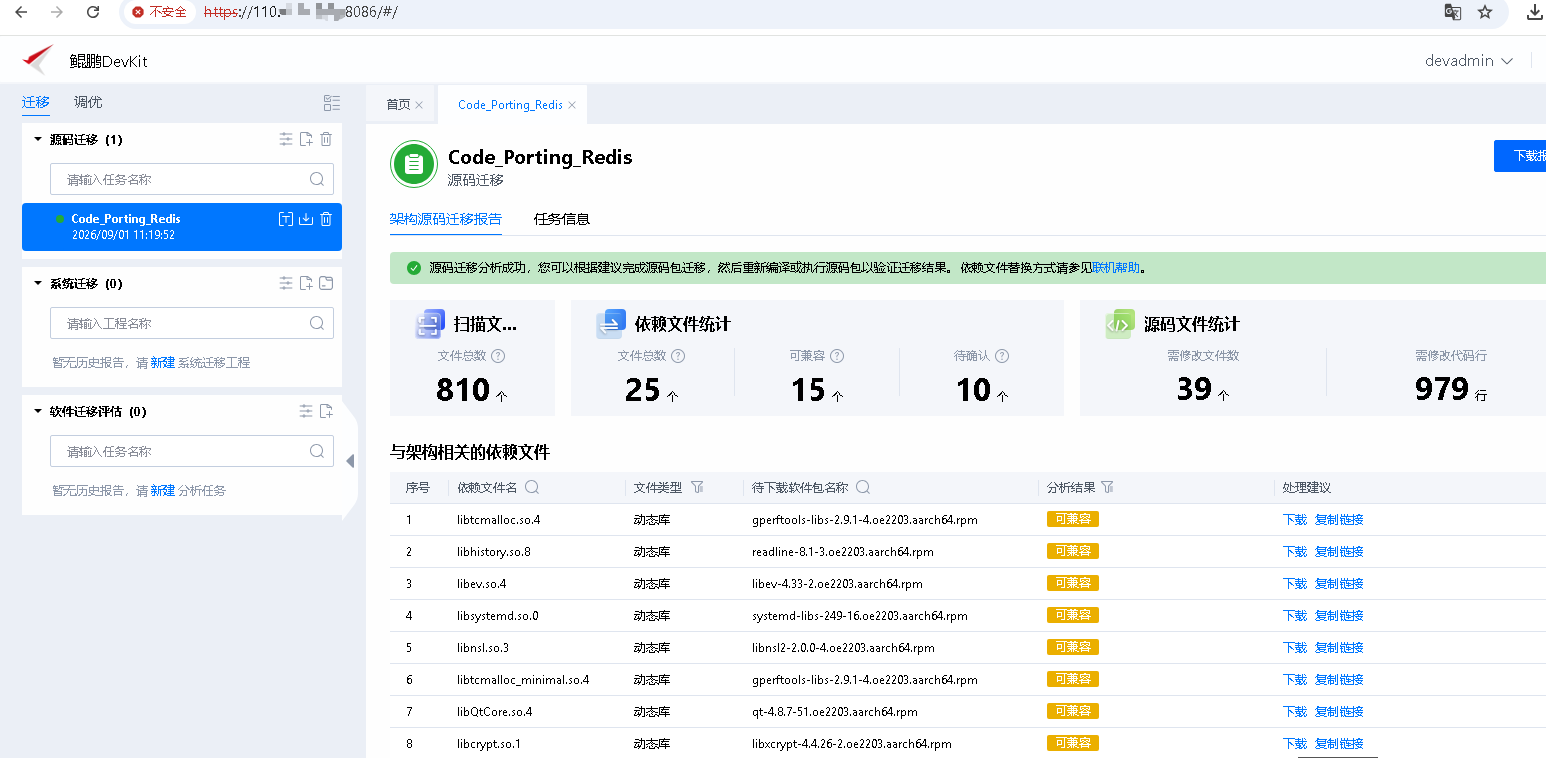
Task: Click the system migration folder icon
Action: [326, 283]
